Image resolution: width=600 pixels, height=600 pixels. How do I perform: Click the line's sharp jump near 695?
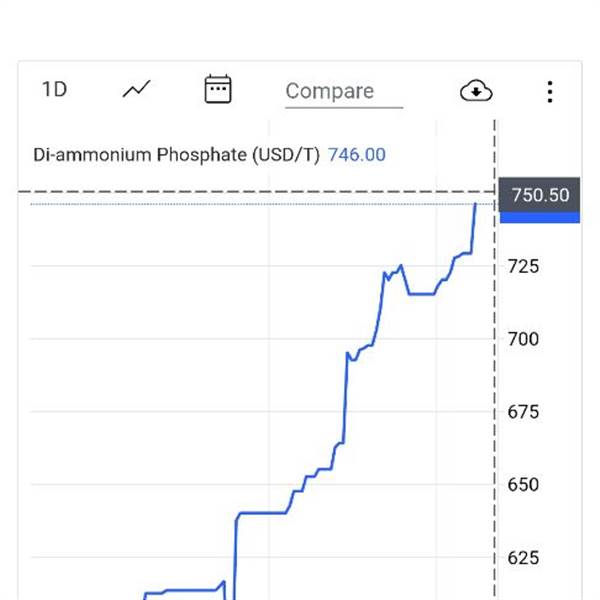(346, 398)
